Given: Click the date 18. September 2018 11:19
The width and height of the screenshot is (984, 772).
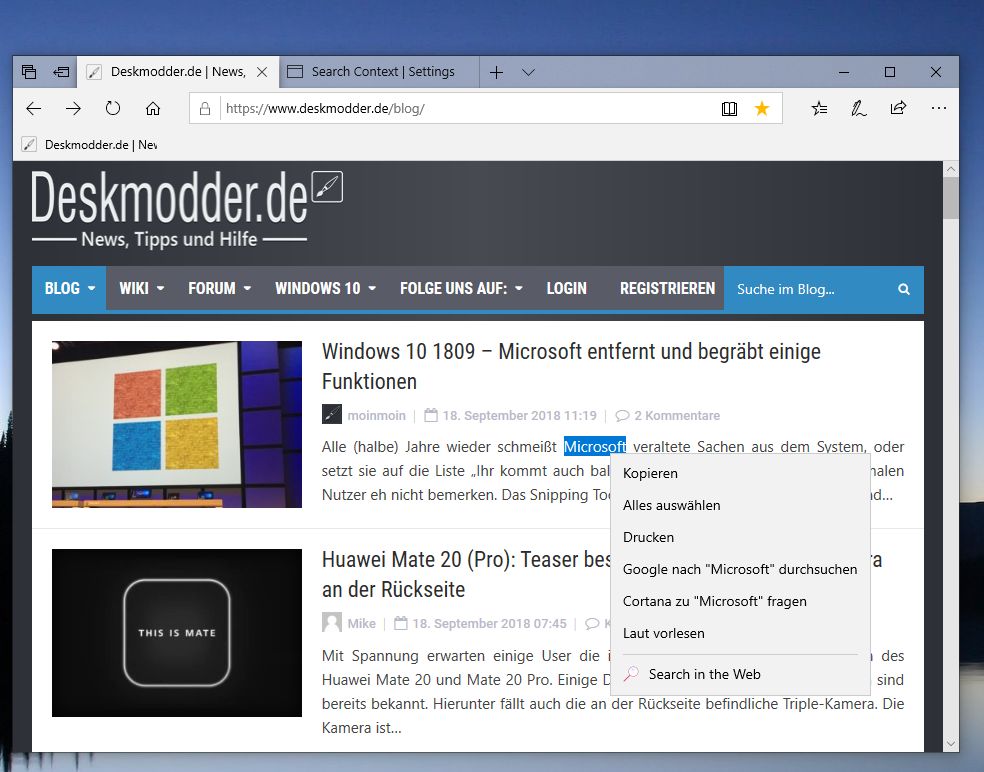Looking at the screenshot, I should click(x=520, y=415).
